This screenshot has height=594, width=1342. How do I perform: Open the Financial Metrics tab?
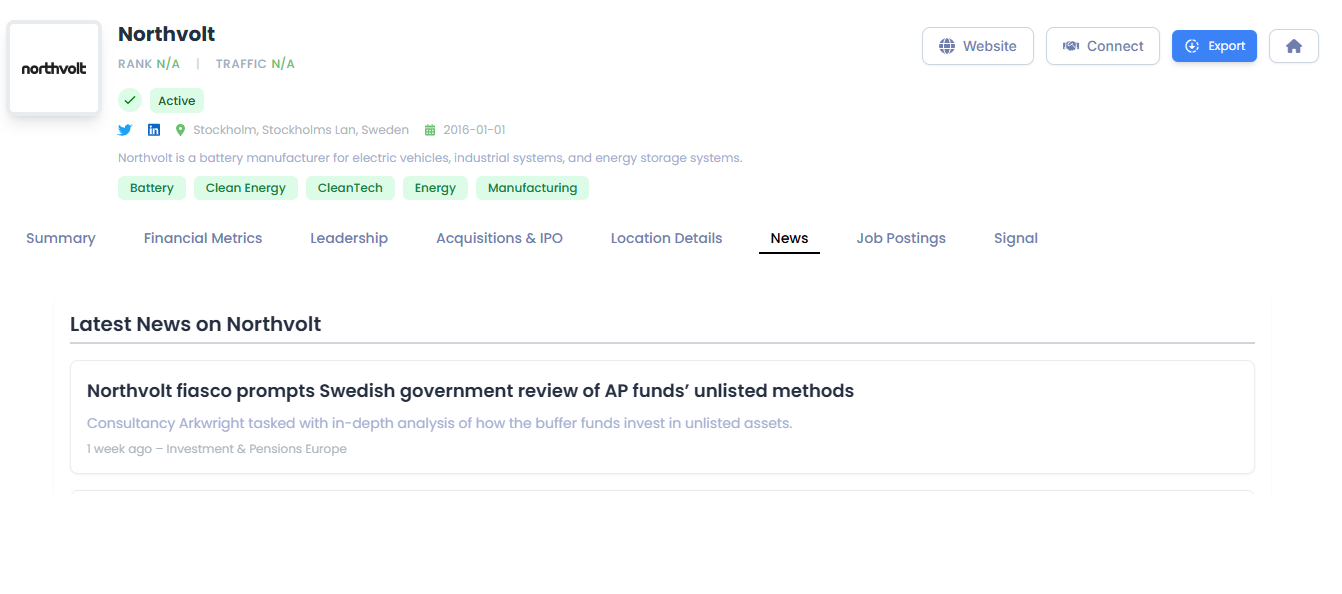click(203, 238)
